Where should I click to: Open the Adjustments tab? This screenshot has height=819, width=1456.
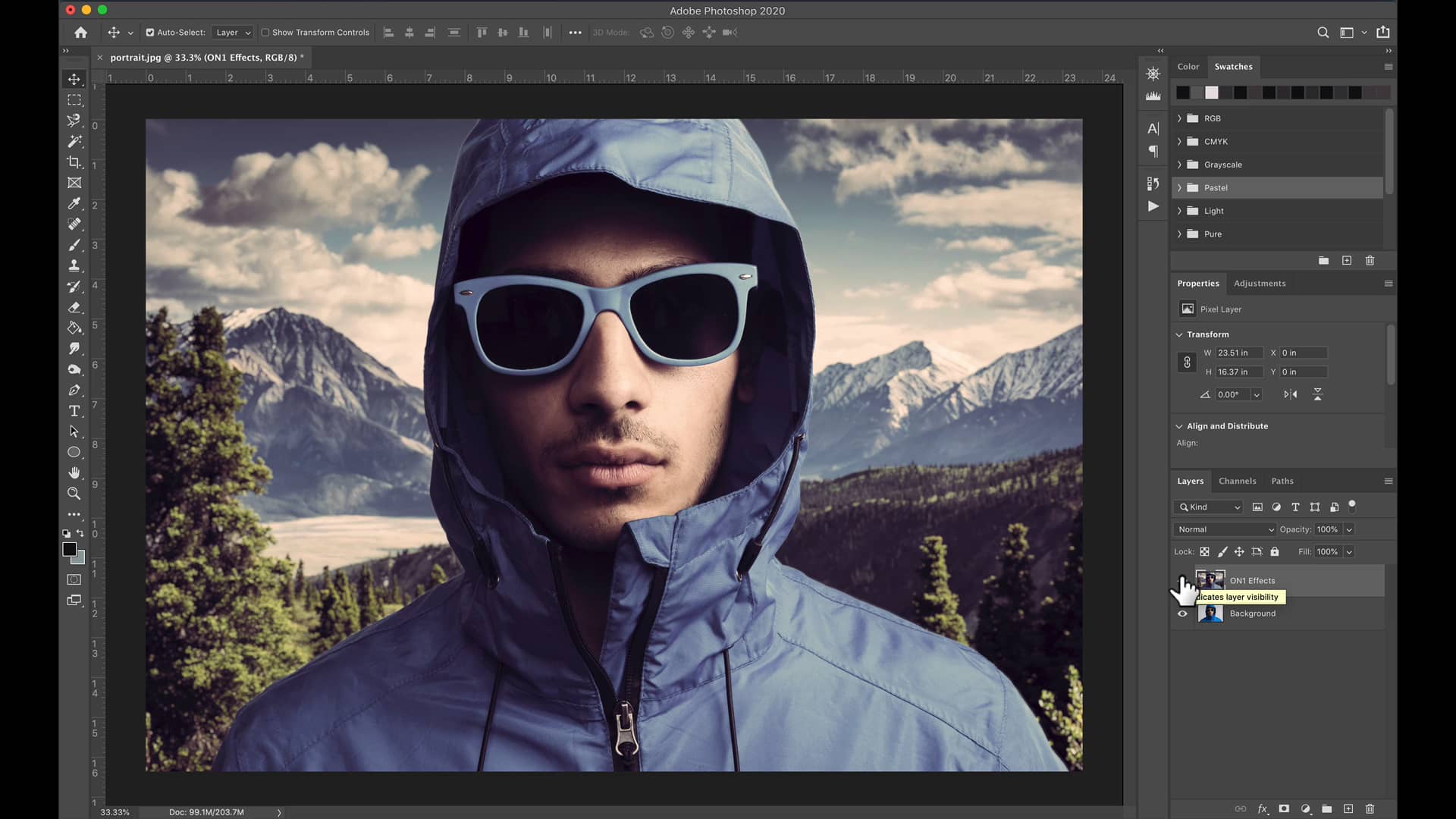(1259, 283)
